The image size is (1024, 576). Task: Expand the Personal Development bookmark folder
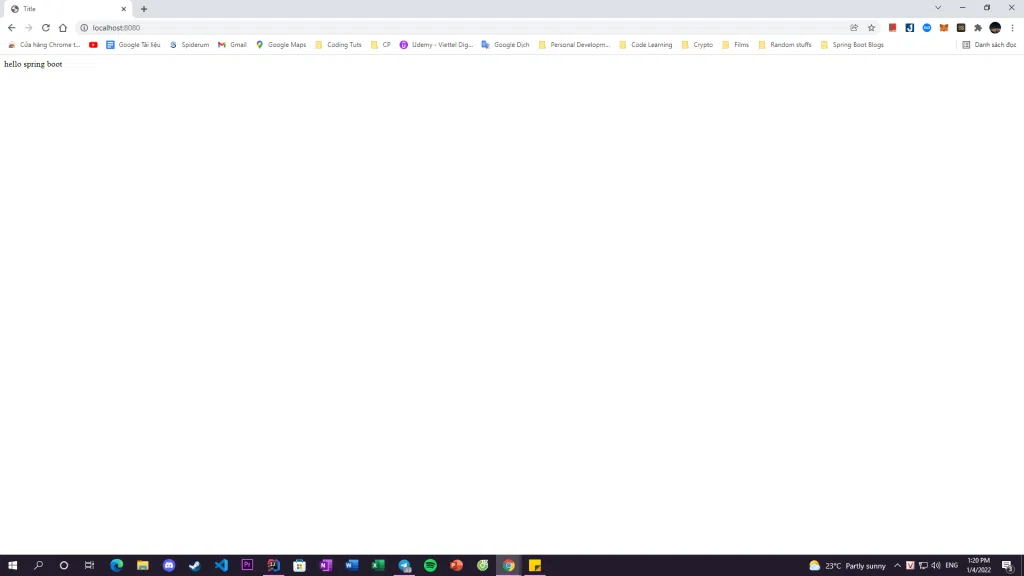[575, 44]
